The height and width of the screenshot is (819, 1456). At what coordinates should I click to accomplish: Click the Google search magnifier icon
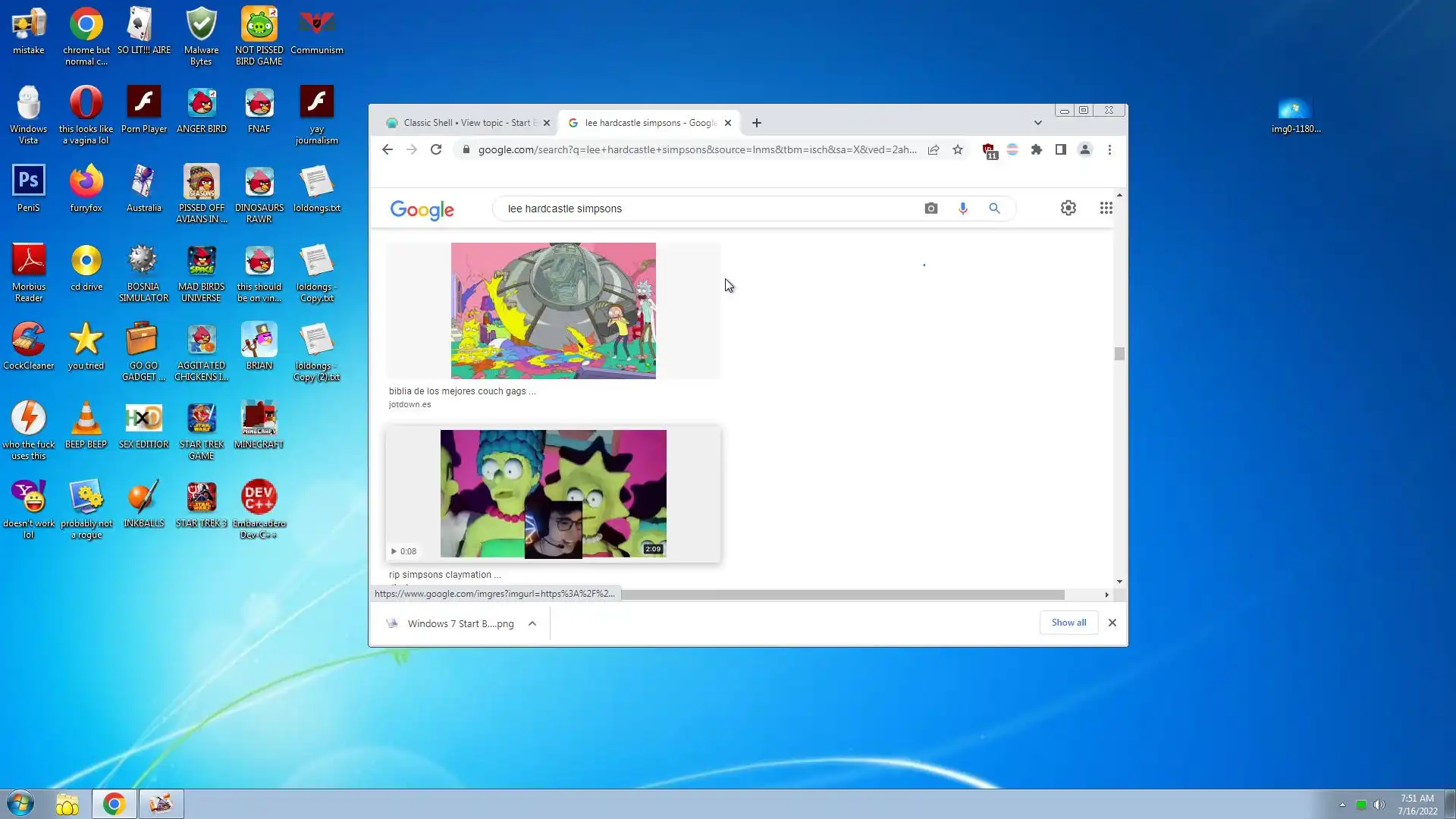(x=994, y=209)
